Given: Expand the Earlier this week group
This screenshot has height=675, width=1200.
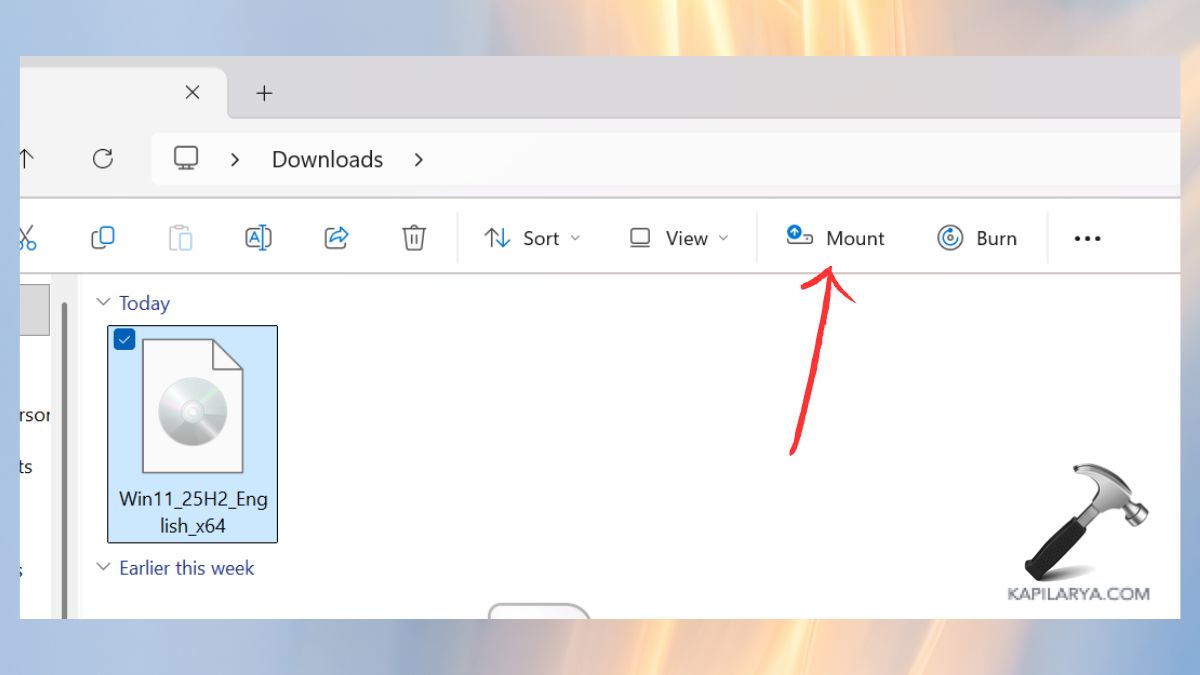Looking at the screenshot, I should tap(103, 567).
